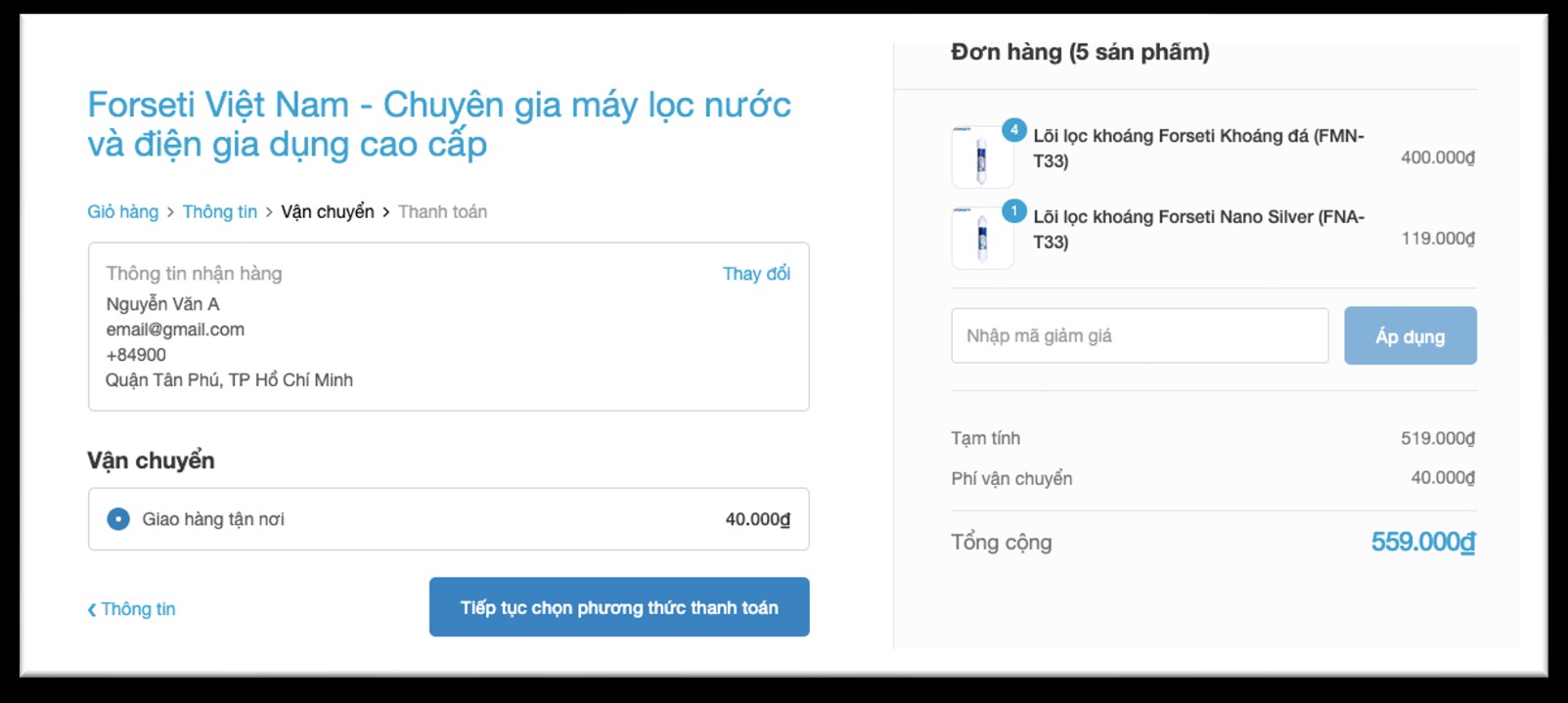Image resolution: width=1568 pixels, height=703 pixels.
Task: Open the Thông tin breadcrumb
Action: click(x=220, y=212)
